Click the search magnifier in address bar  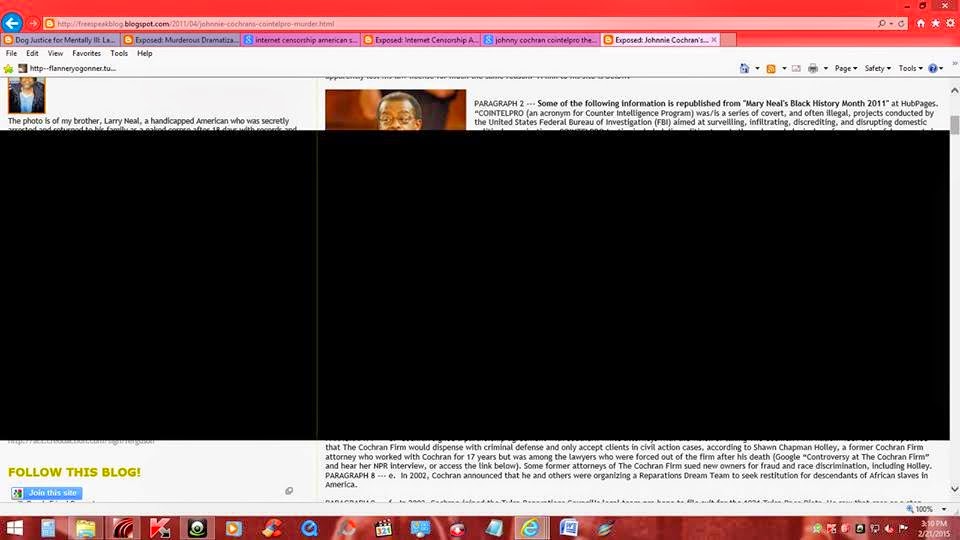[x=882, y=24]
